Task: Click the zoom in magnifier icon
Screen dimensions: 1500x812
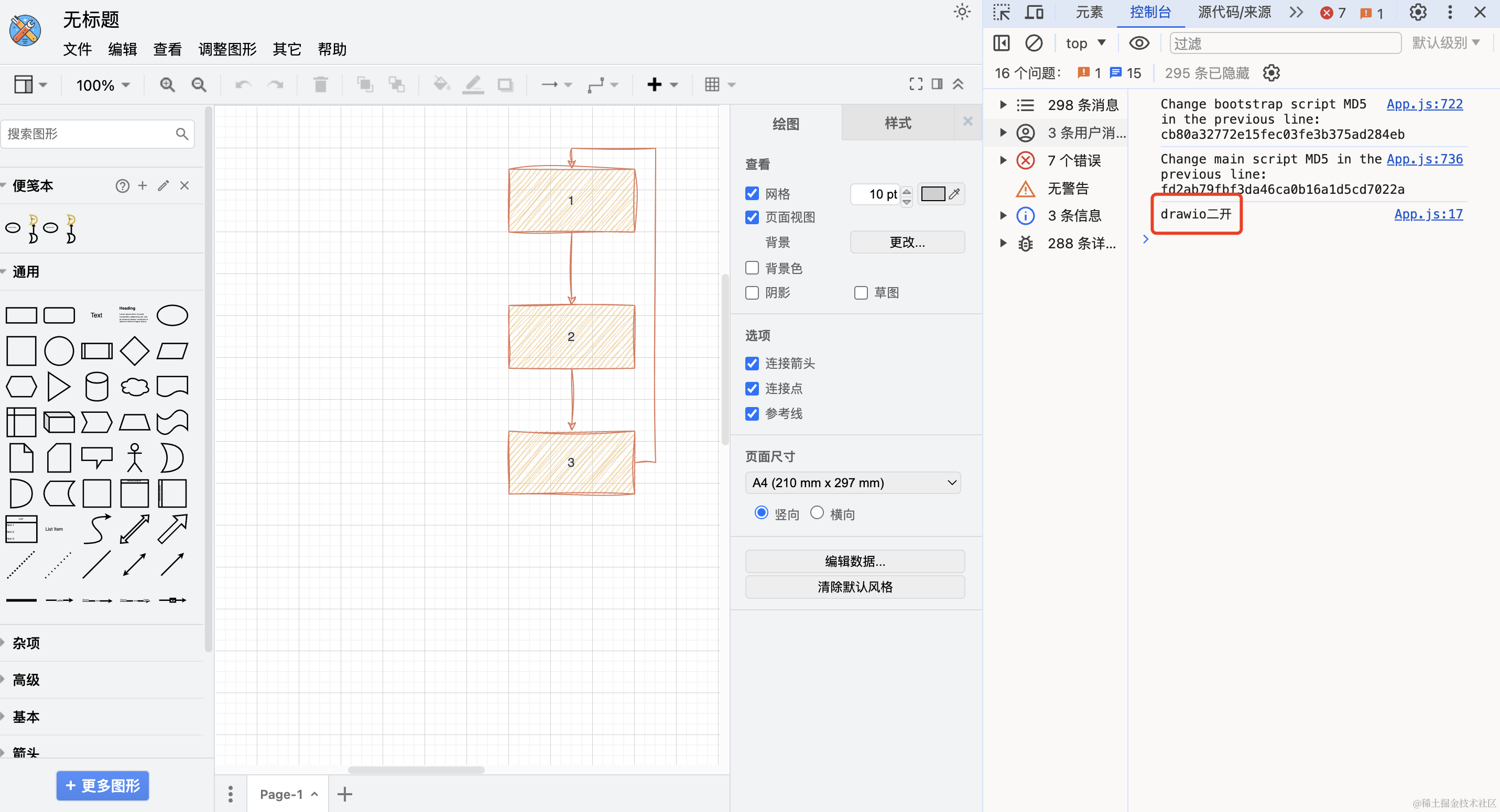Action: tap(167, 85)
